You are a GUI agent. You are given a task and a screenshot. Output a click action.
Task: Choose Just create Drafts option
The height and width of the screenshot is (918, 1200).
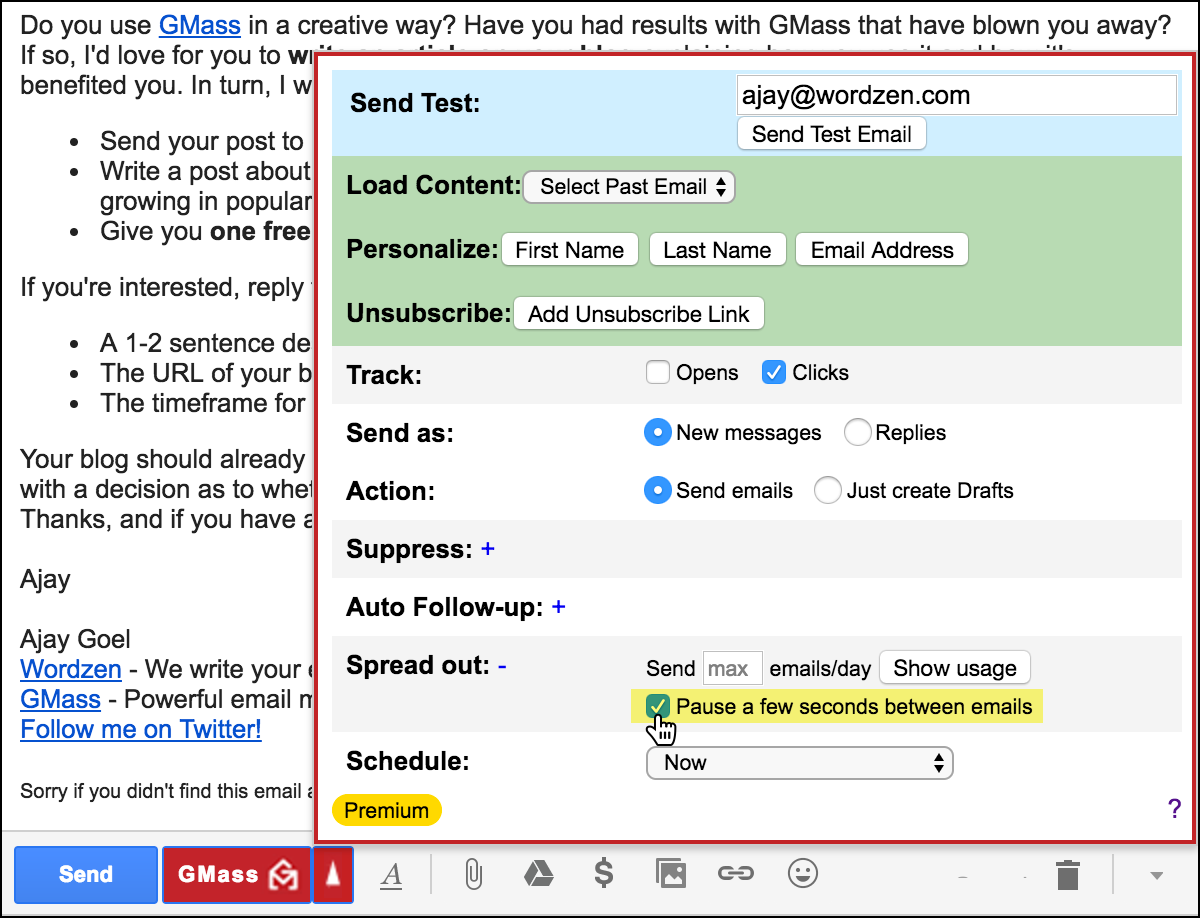[827, 491]
